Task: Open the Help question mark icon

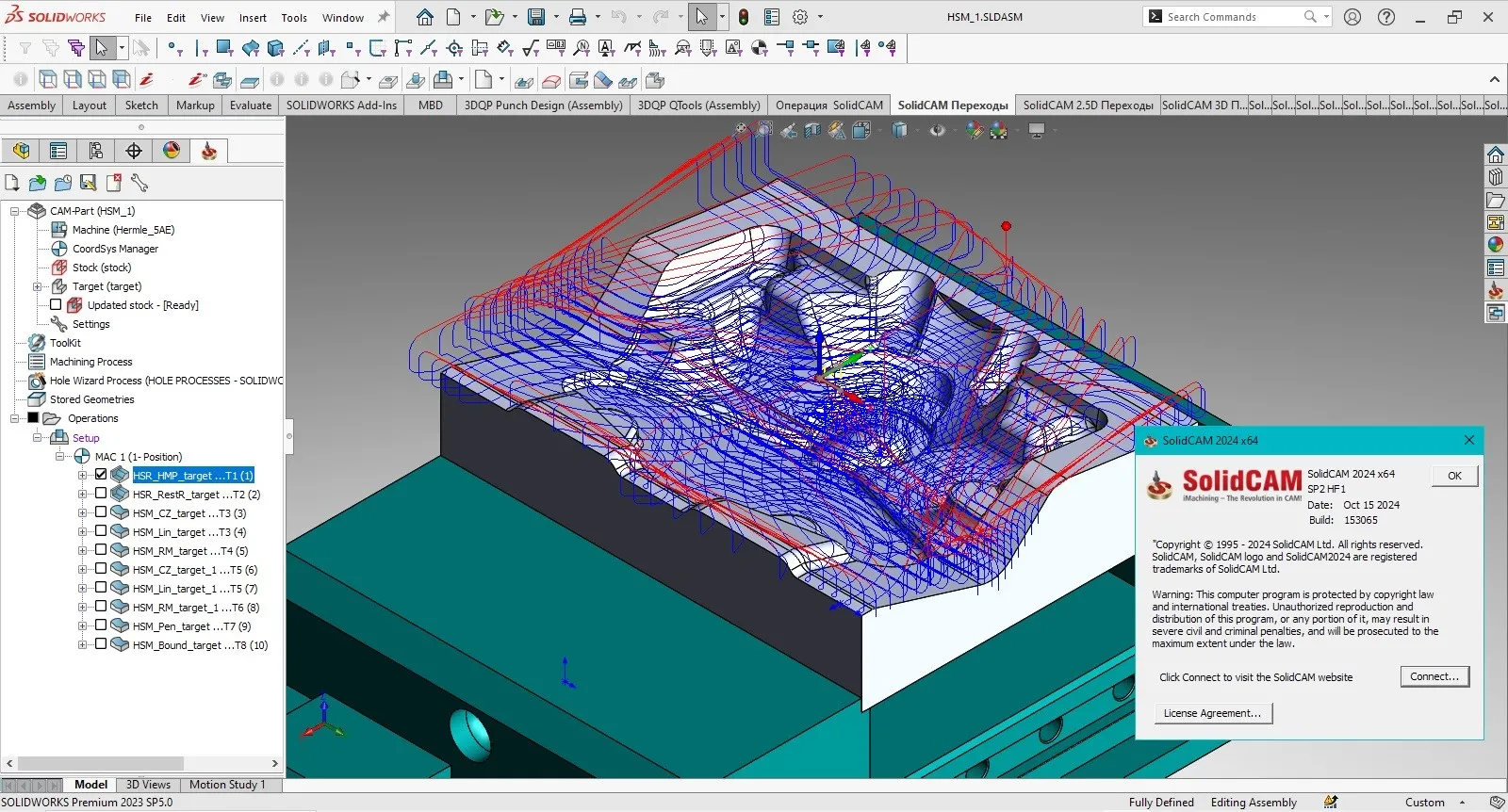Action: (1386, 17)
